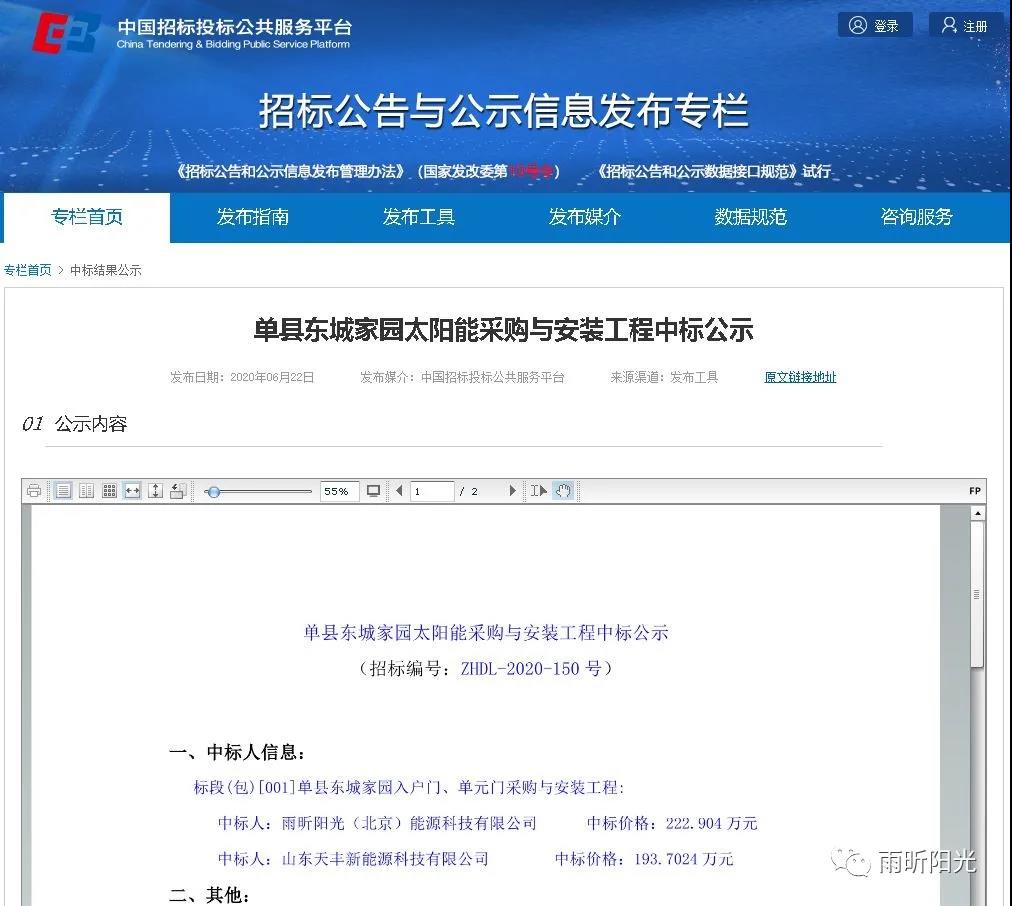Screen dimensions: 1012x906
Task: Click the fit-to-width icon
Action: tap(132, 491)
